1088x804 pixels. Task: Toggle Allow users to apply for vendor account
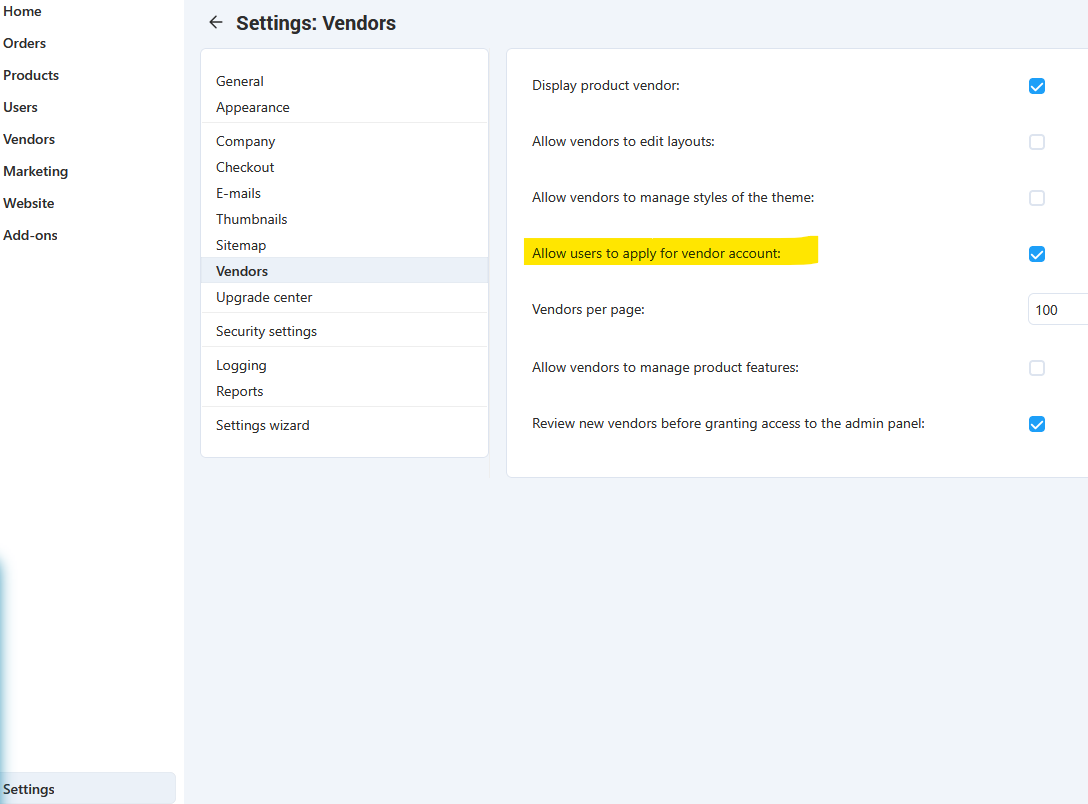point(1037,254)
